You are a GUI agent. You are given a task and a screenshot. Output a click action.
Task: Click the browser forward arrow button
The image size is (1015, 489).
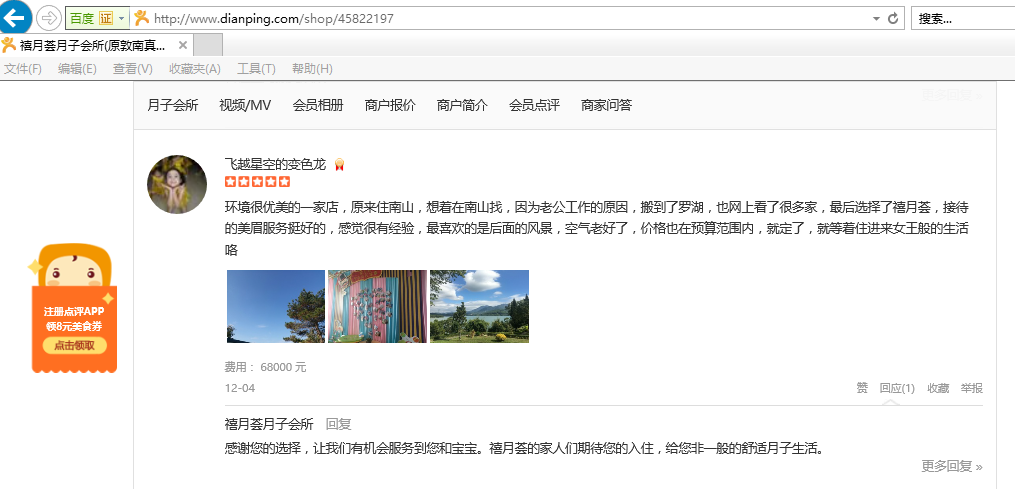point(47,18)
